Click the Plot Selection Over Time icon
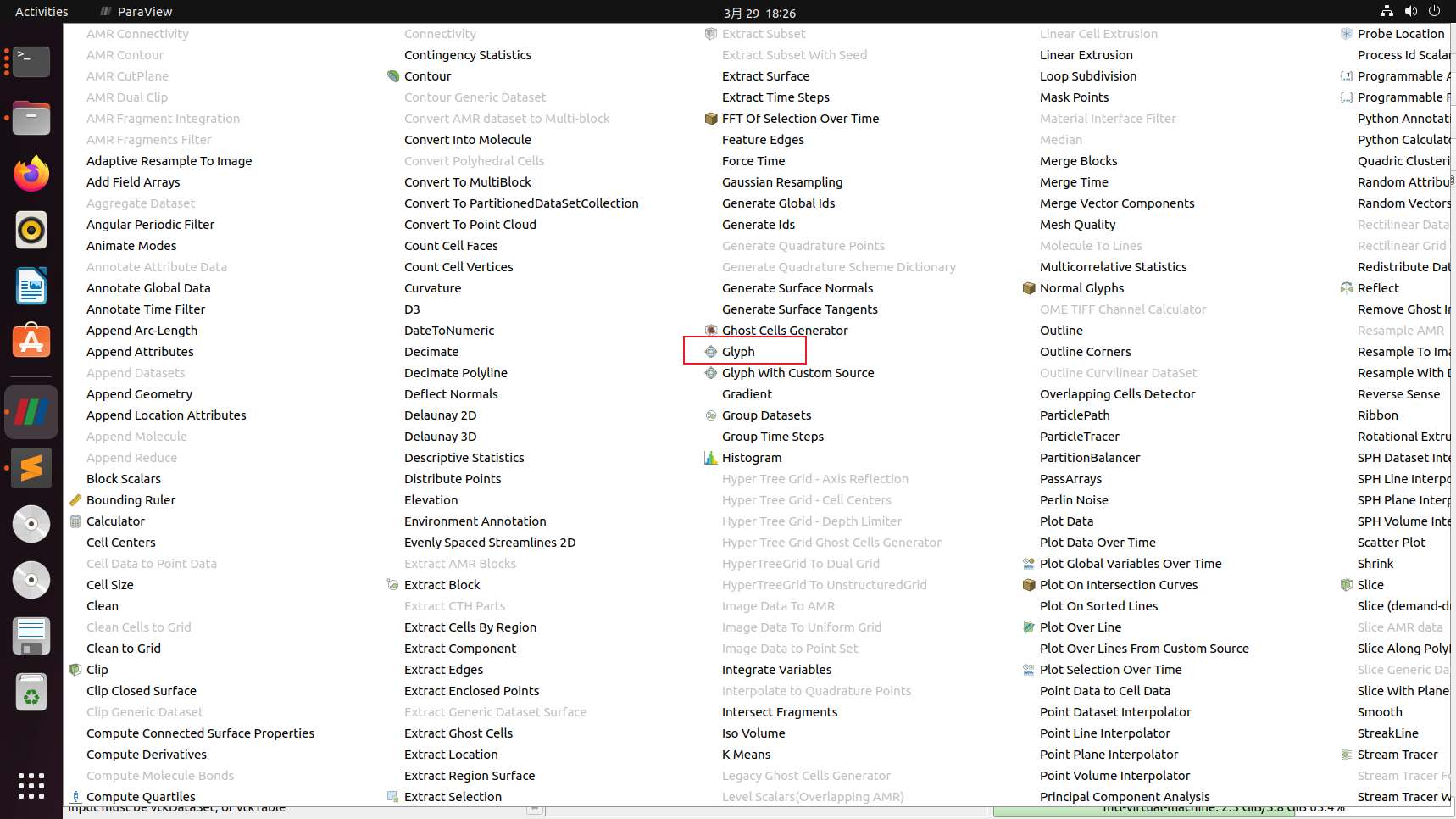The height and width of the screenshot is (819, 1456). 1029,670
